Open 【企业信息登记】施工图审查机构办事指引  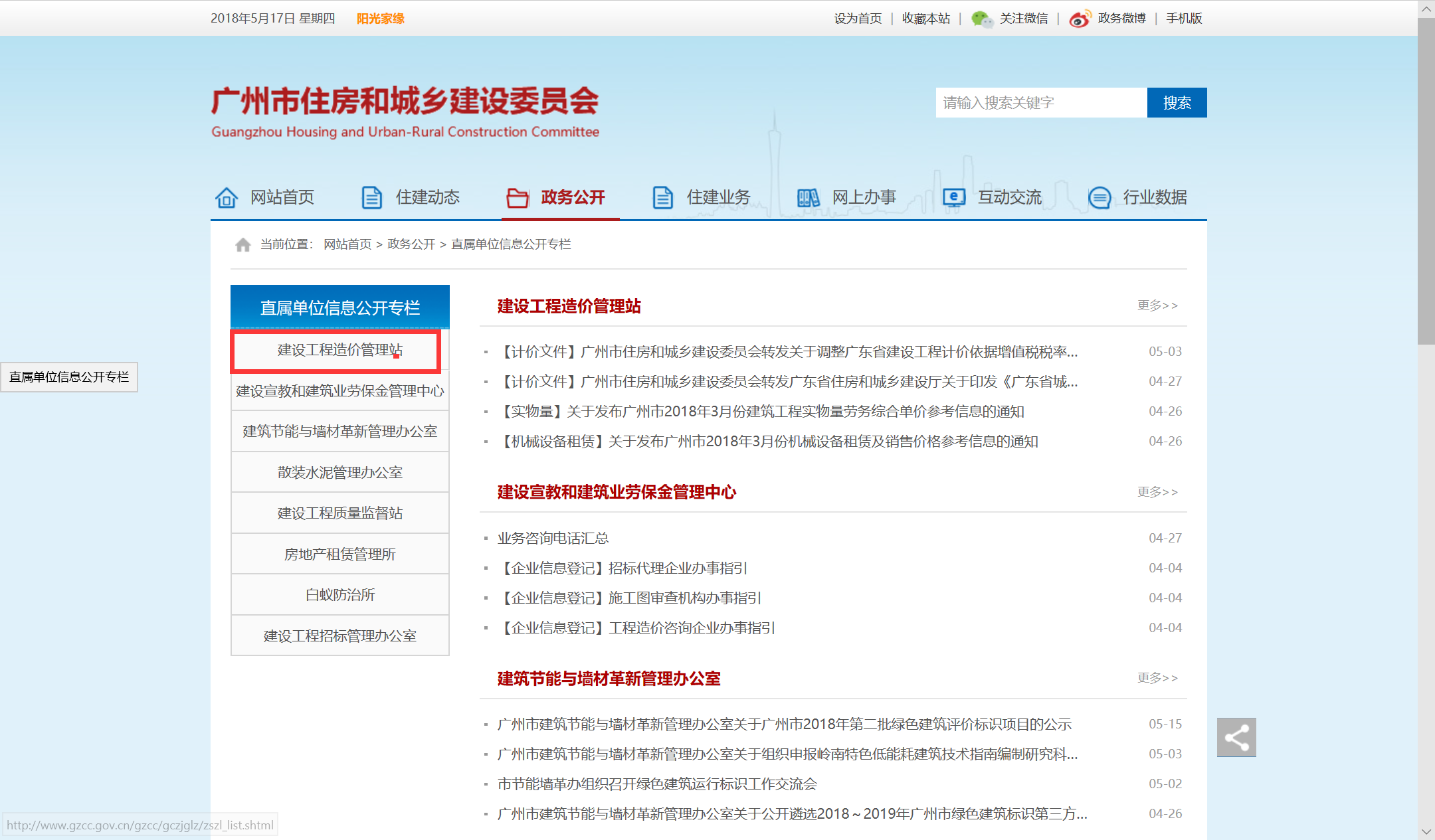pos(629,598)
